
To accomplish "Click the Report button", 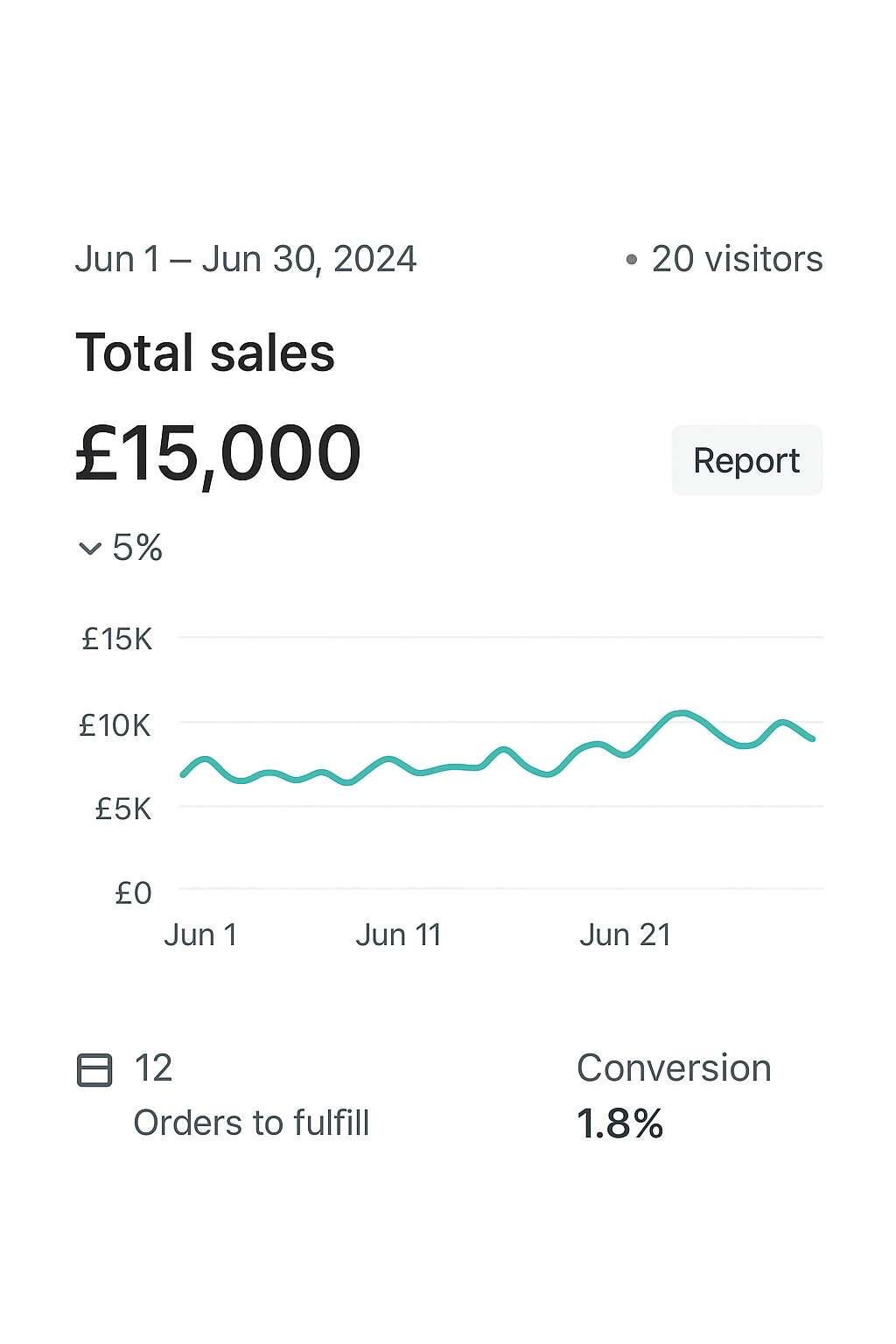I will click(x=746, y=460).
